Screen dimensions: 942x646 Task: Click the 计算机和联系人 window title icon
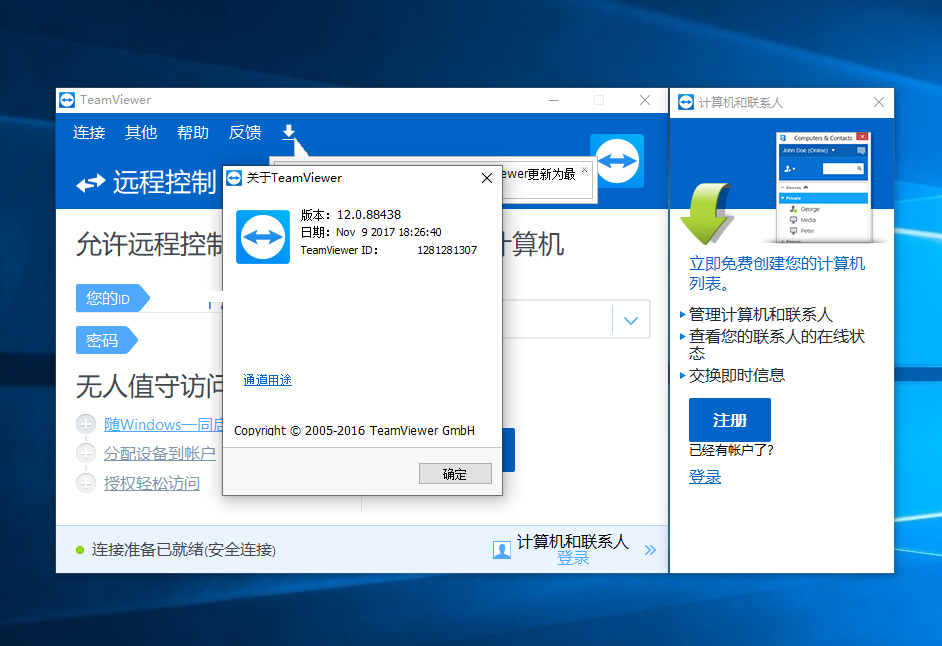click(x=686, y=102)
